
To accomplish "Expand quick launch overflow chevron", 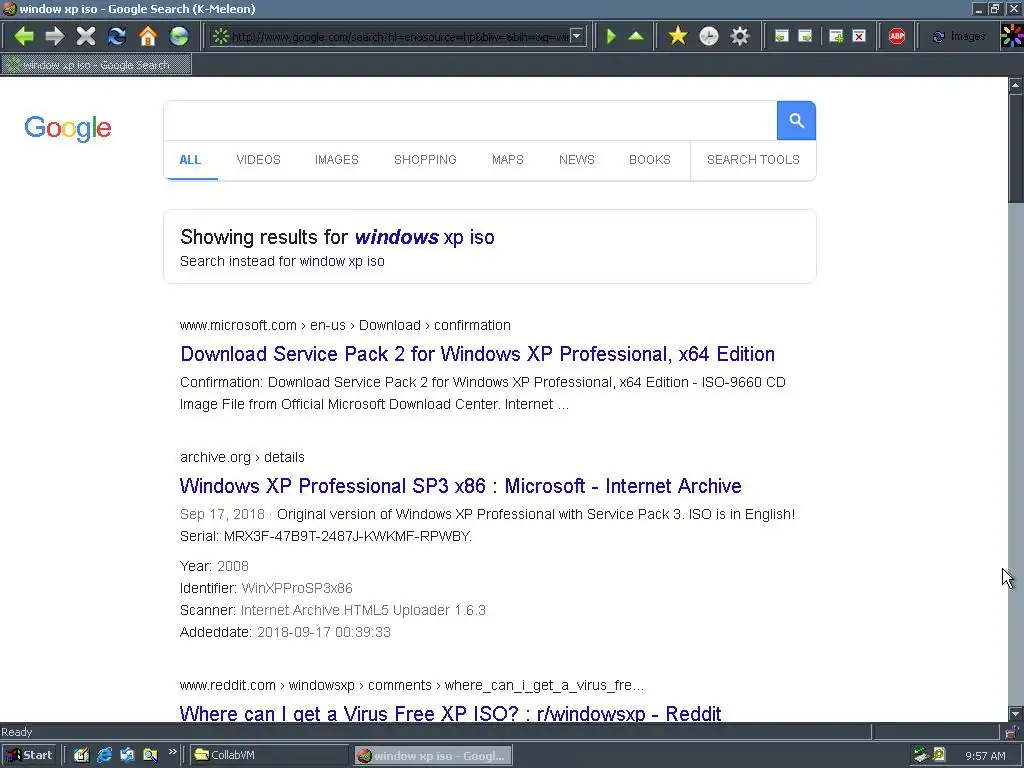I will 172,752.
